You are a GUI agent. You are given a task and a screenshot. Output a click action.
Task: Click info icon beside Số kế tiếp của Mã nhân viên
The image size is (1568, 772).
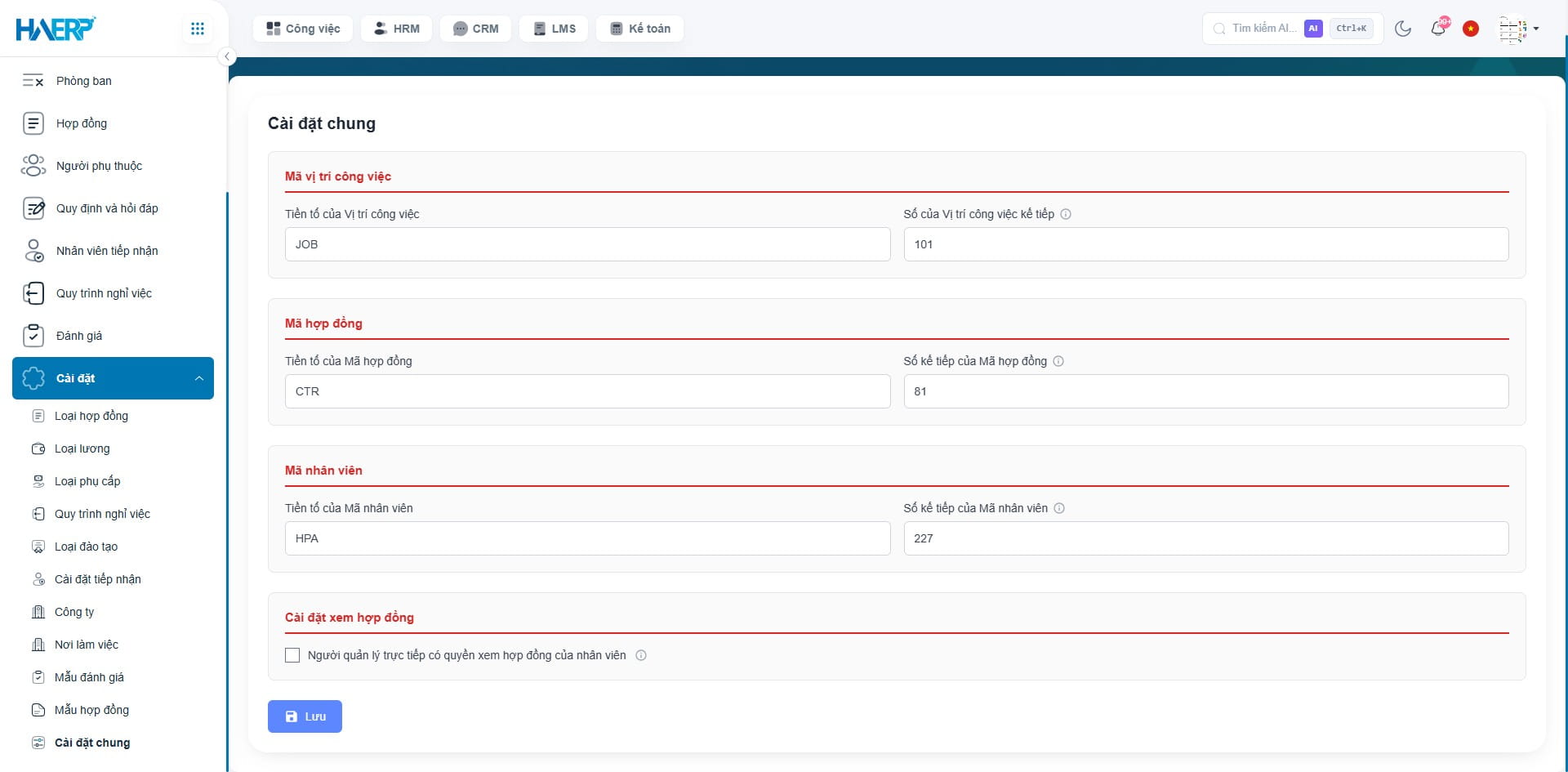tap(1059, 508)
